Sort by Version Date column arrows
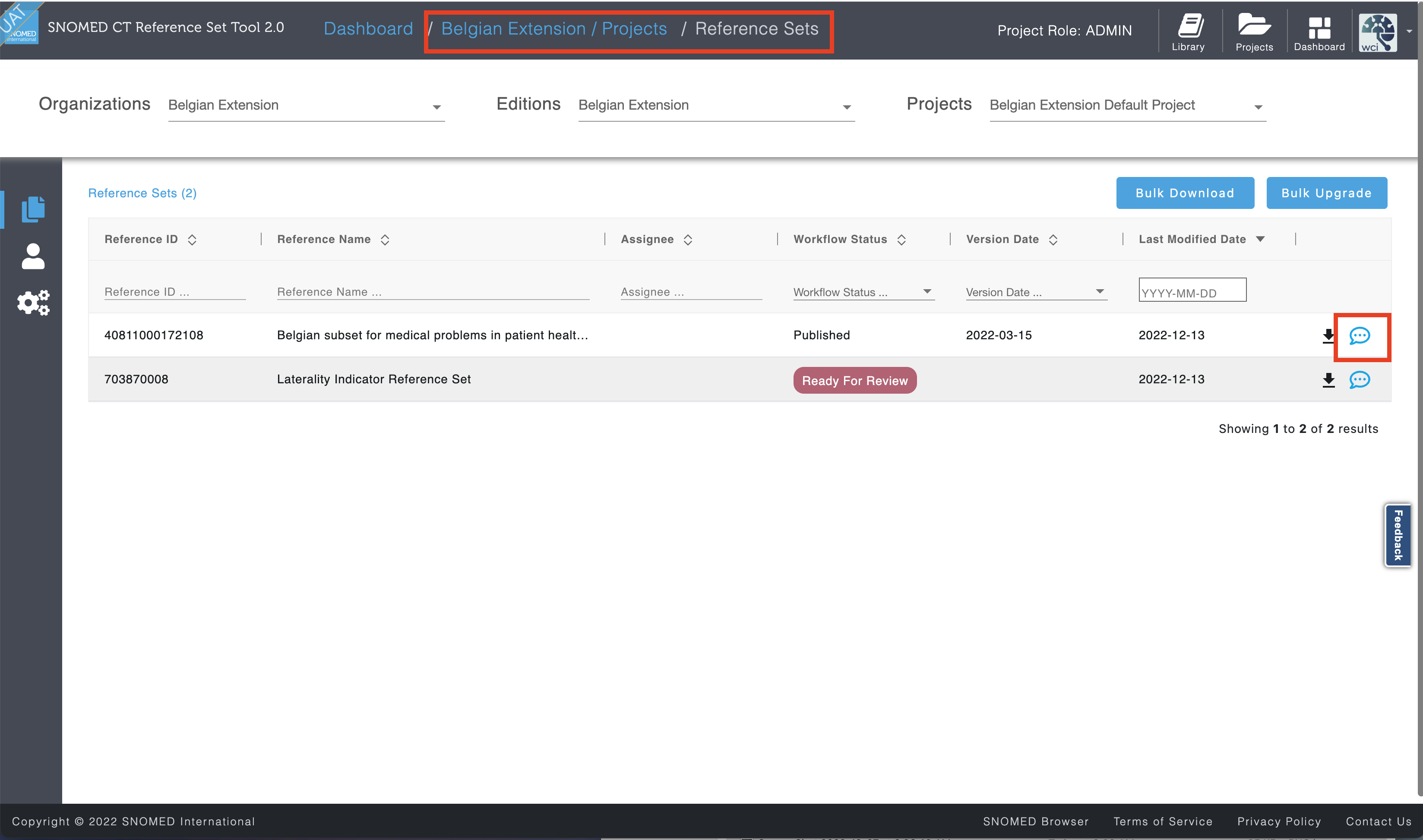The image size is (1423, 840). 1053,240
